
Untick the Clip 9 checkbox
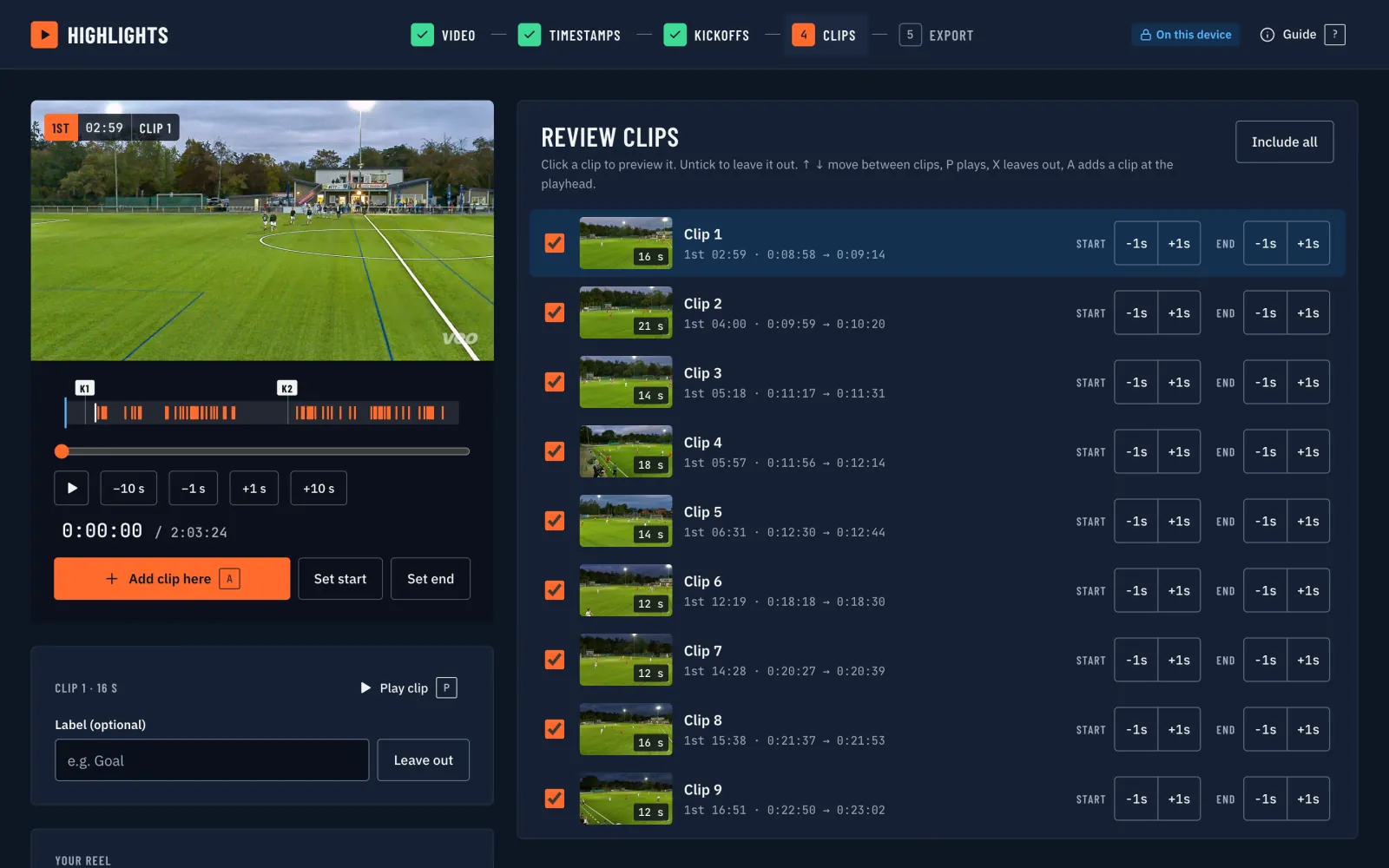[554, 799]
